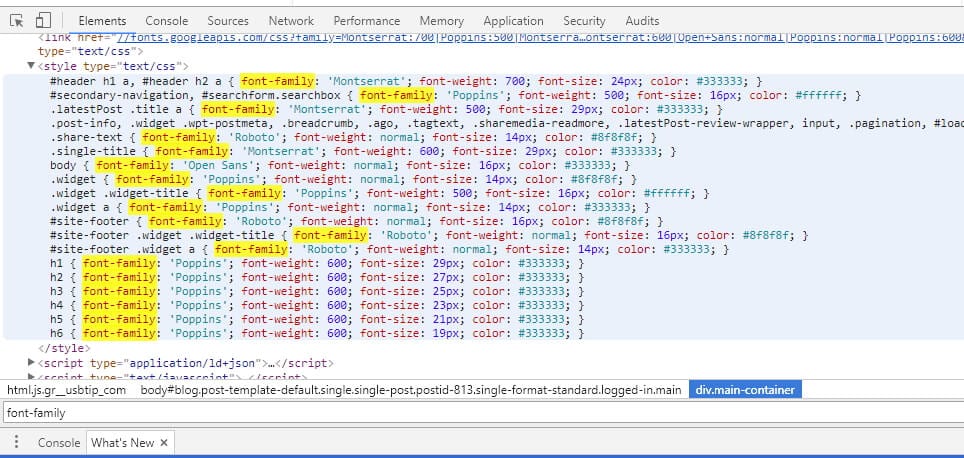Open the Network tab

tap(291, 21)
